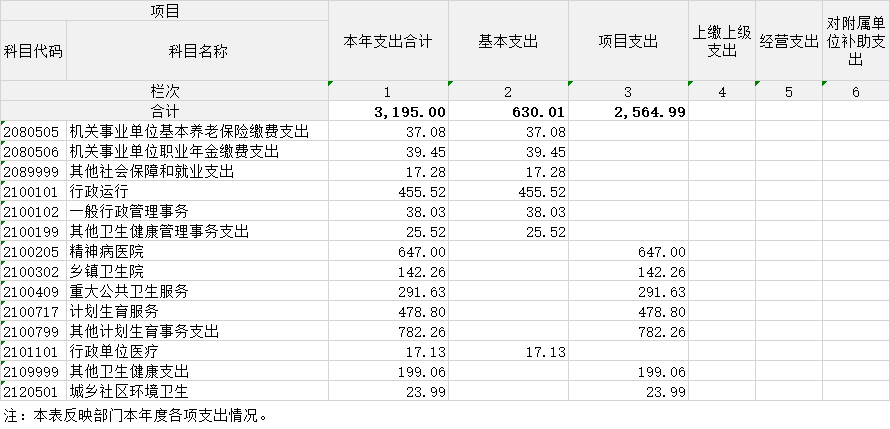Click the footnote 本表反映部门本年度各项支出情况

(135, 414)
